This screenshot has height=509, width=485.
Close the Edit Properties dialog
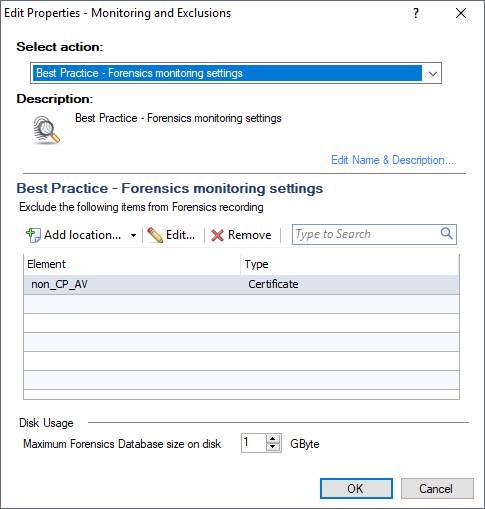[461, 13]
